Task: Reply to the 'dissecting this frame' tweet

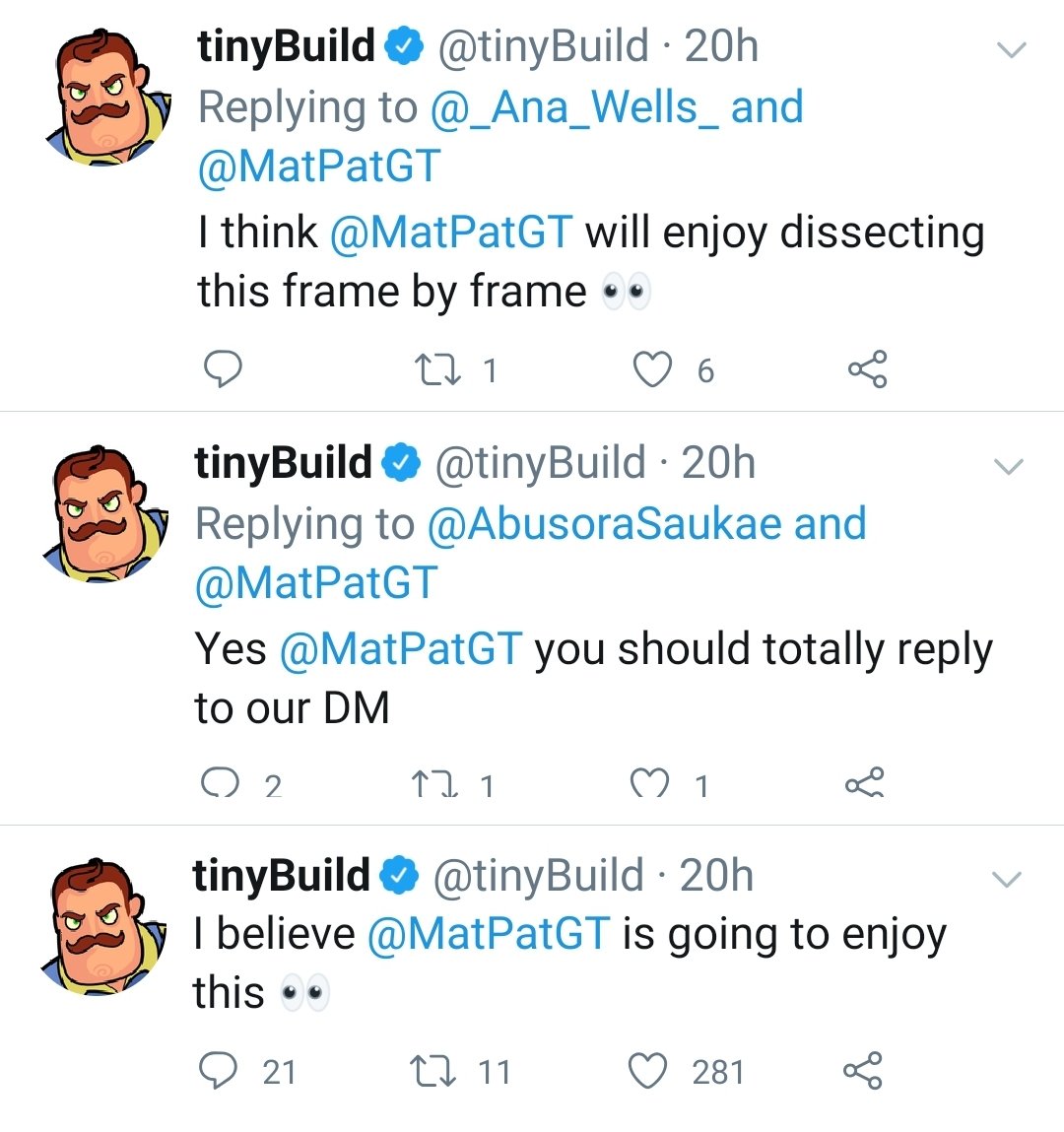Action: (223, 369)
